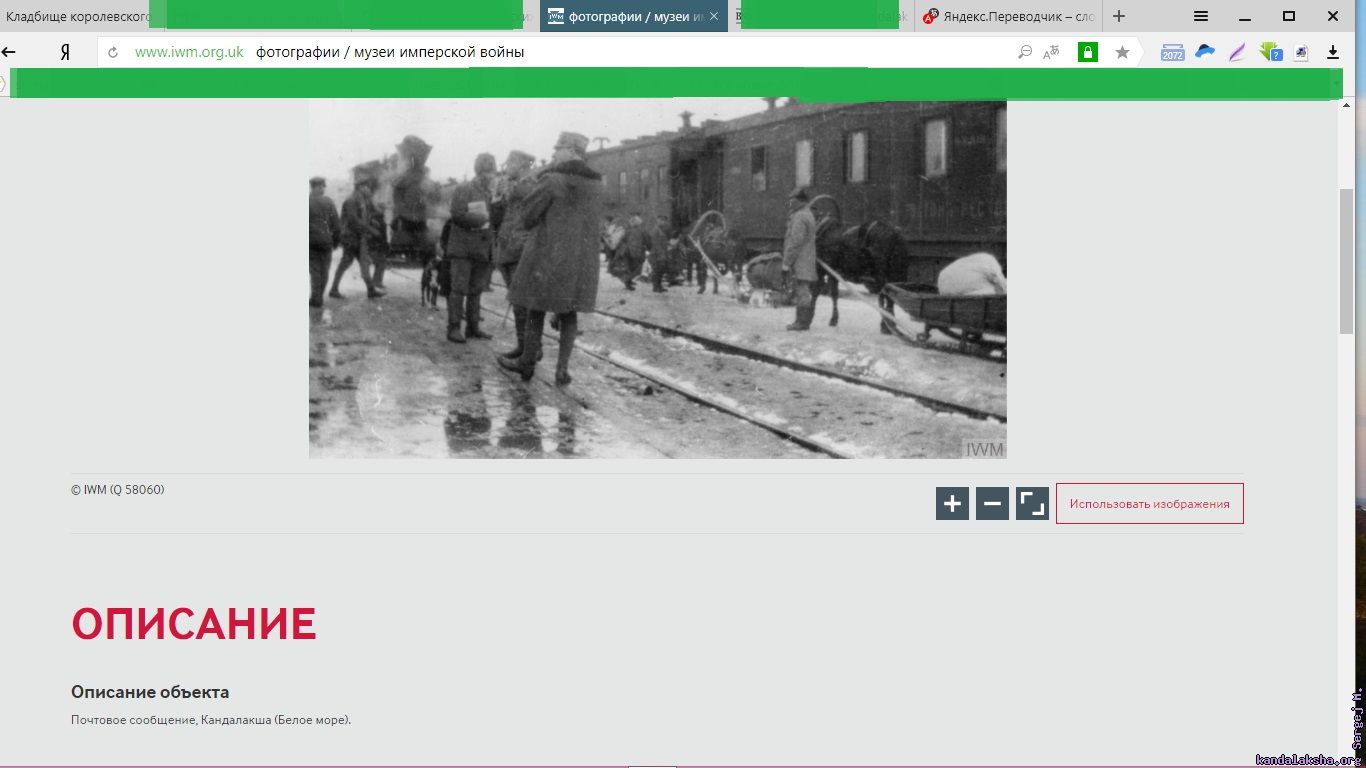The image size is (1366, 768).
Task: Click the purple feather extension icon
Action: coord(1237,52)
